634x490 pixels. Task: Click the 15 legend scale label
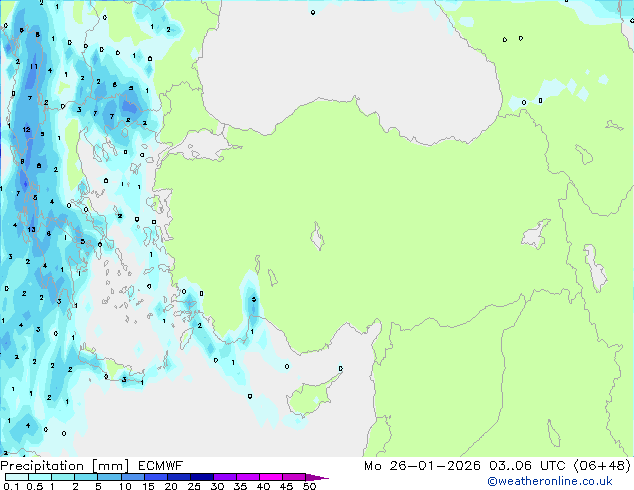pos(148,486)
